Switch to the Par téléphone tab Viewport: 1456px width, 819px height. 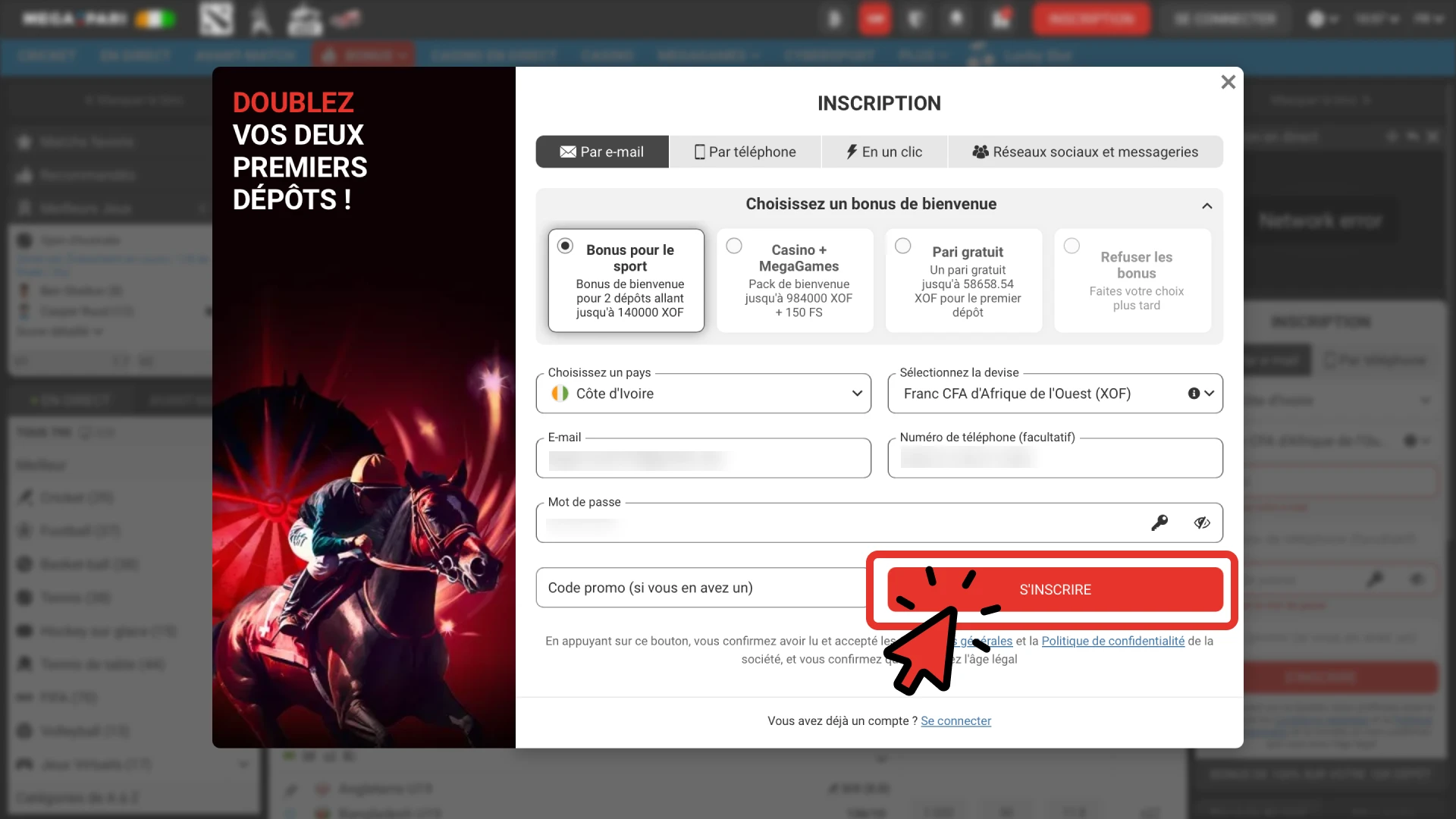[x=745, y=152]
